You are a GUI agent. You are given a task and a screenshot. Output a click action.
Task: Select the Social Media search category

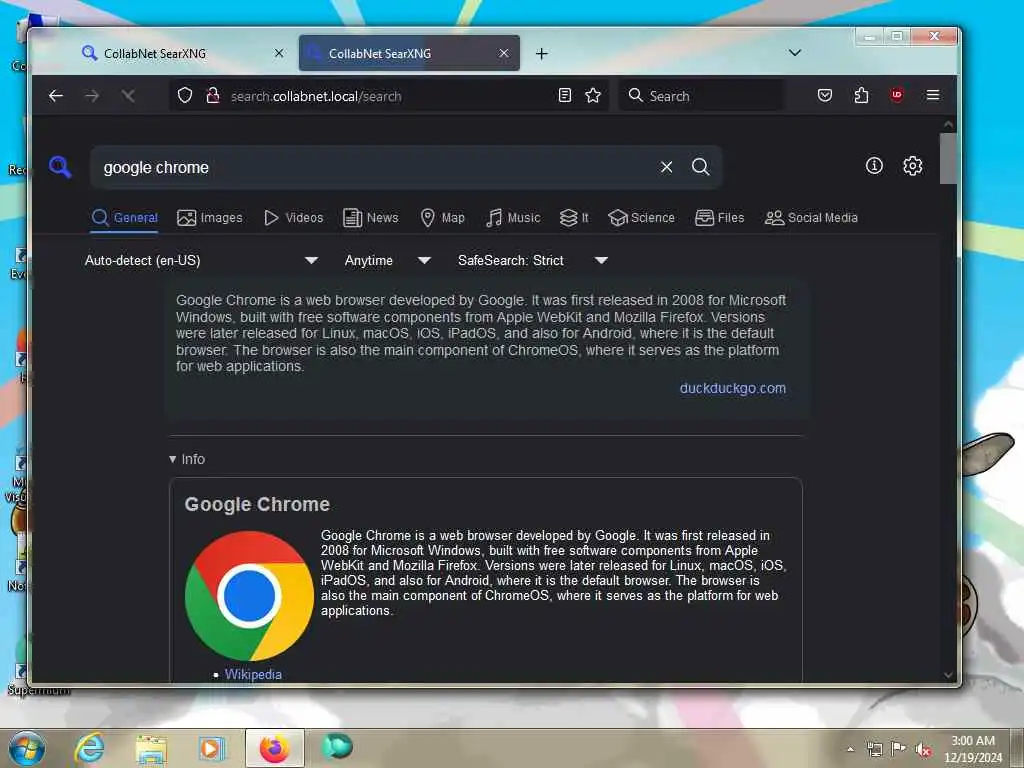811,217
